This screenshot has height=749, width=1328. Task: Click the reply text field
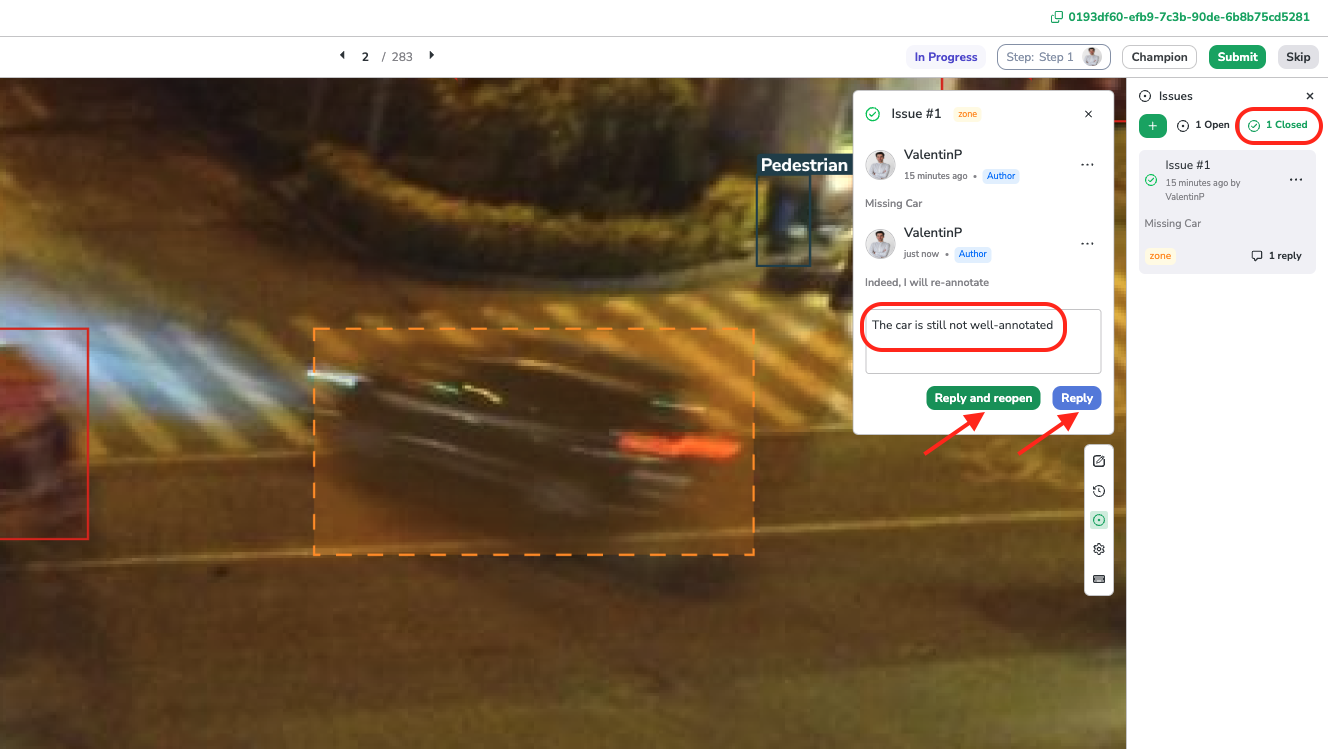coord(983,341)
